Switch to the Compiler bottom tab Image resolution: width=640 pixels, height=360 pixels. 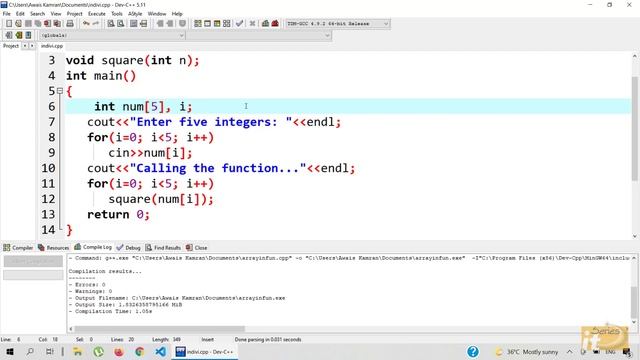pyautogui.click(x=18, y=248)
